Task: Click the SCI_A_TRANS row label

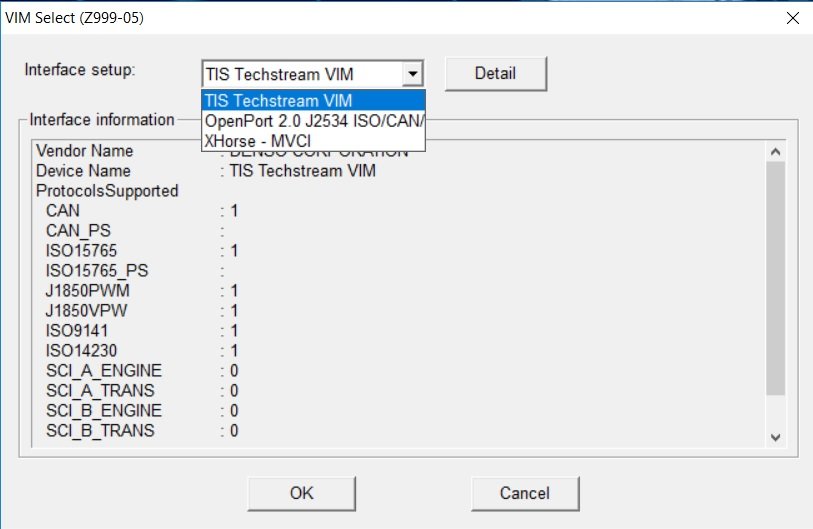Action: [x=100, y=391]
